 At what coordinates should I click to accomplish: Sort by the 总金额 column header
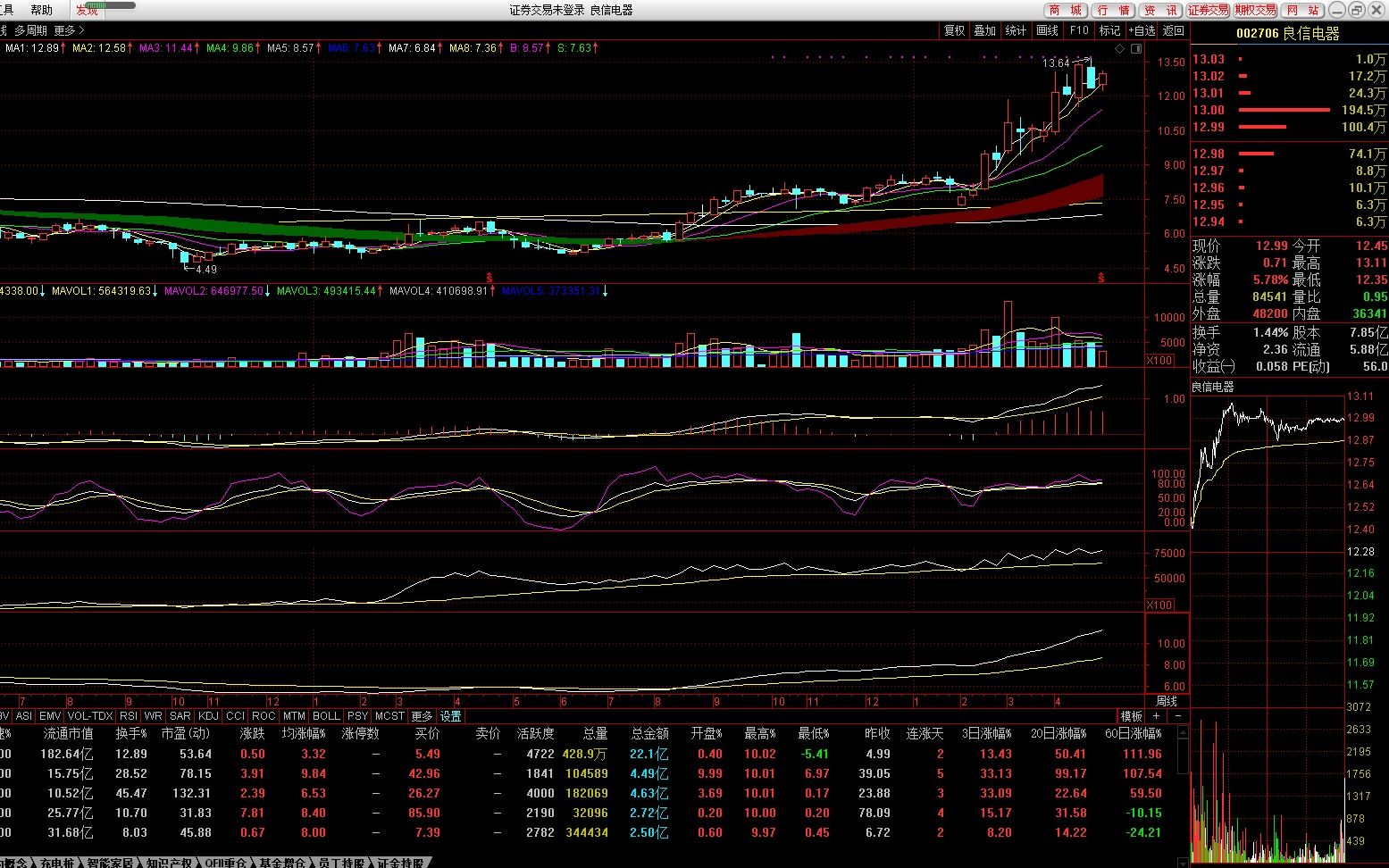click(x=649, y=733)
